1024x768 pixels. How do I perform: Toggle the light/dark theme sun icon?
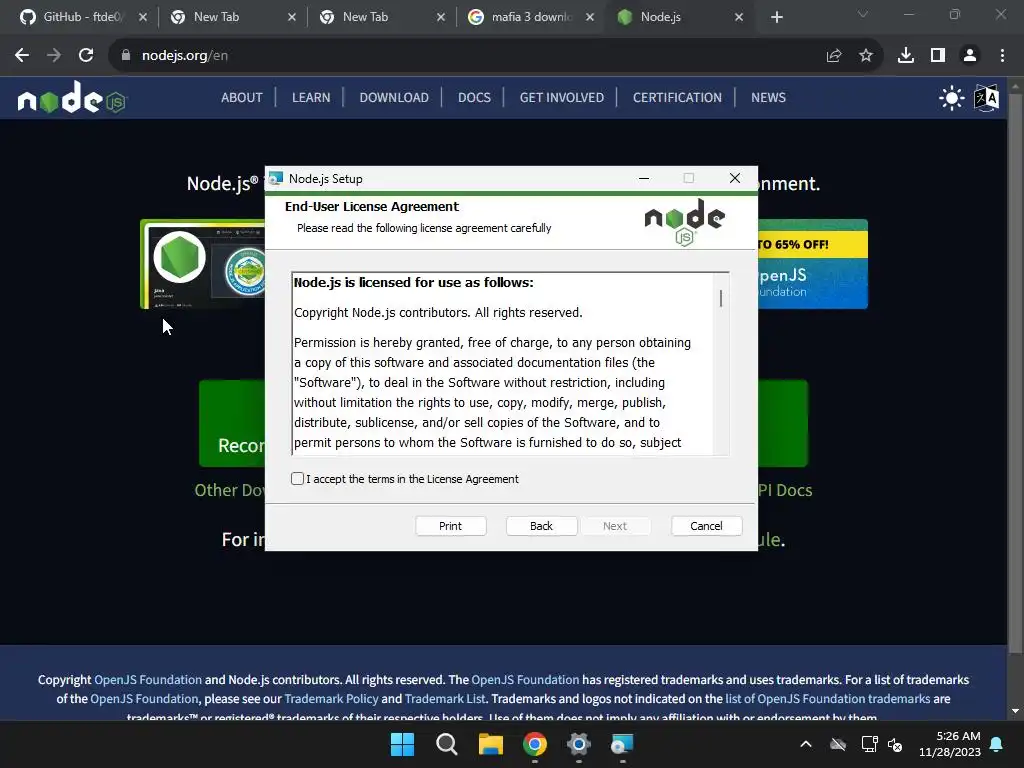(952, 98)
